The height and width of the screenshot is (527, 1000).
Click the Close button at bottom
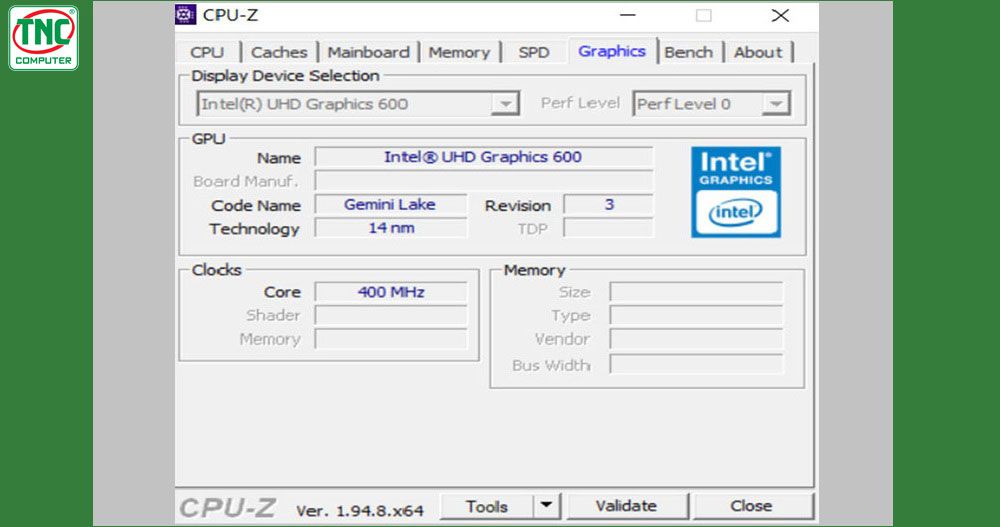coord(752,506)
